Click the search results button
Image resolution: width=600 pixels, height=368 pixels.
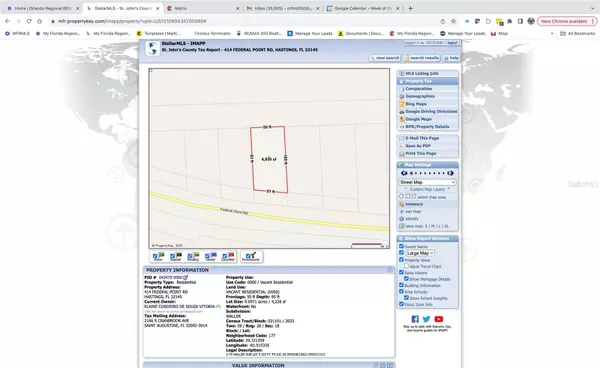tap(422, 58)
